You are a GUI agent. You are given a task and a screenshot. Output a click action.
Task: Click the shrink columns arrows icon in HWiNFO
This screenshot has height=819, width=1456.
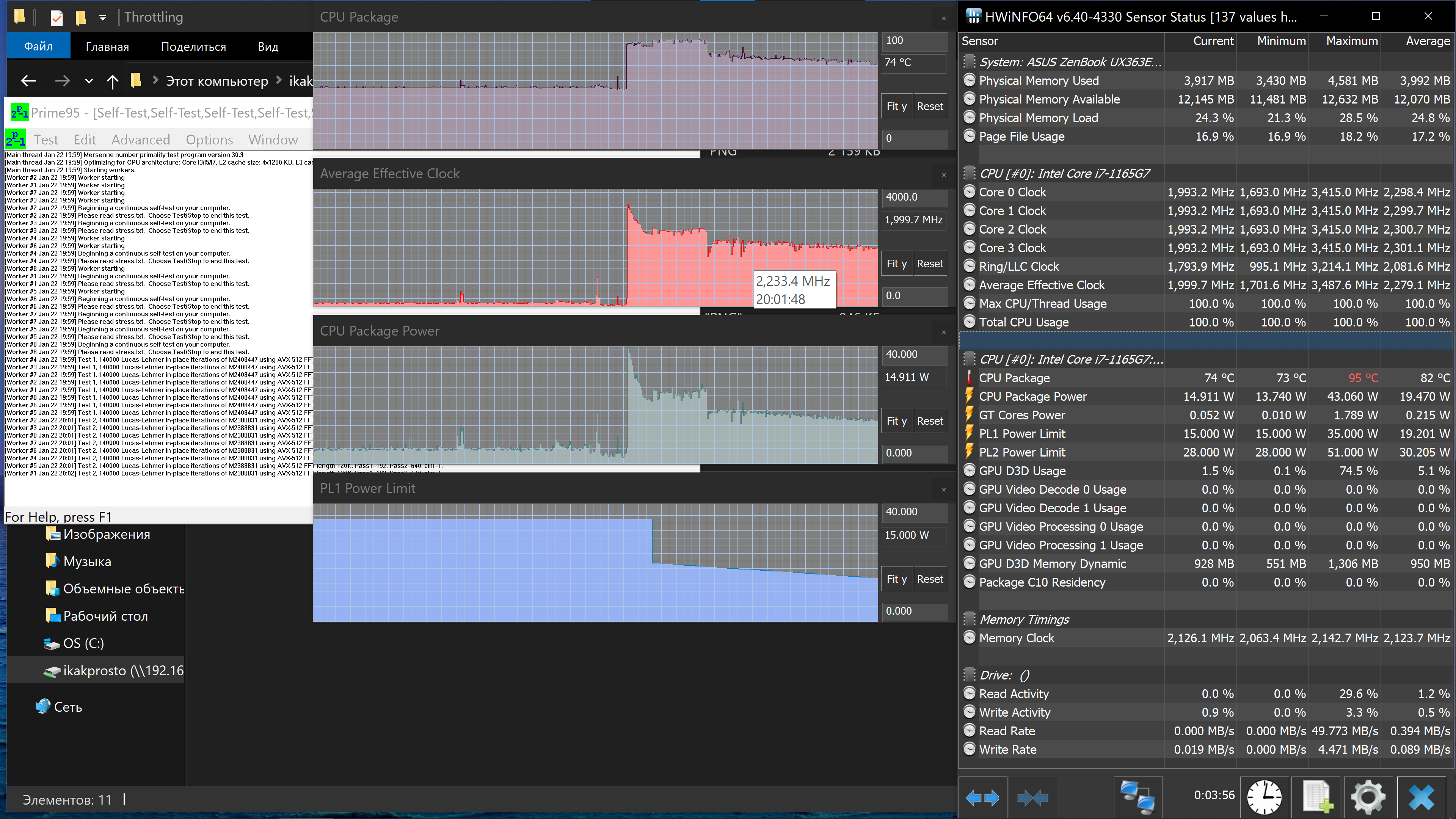(x=1032, y=797)
